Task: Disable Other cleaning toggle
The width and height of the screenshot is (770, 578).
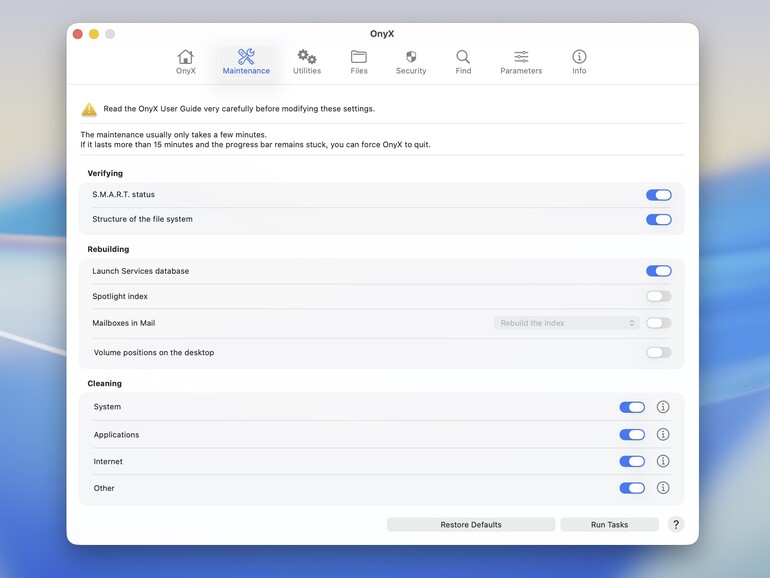Action: click(x=632, y=488)
